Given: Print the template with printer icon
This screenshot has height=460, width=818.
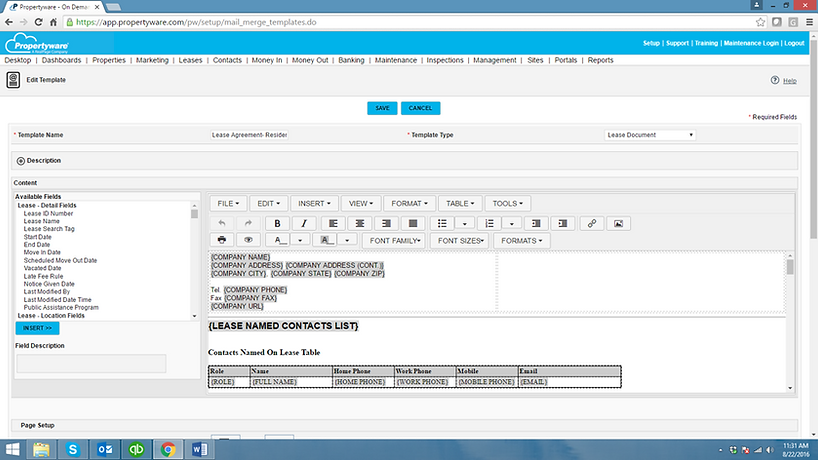Looking at the screenshot, I should point(222,240).
